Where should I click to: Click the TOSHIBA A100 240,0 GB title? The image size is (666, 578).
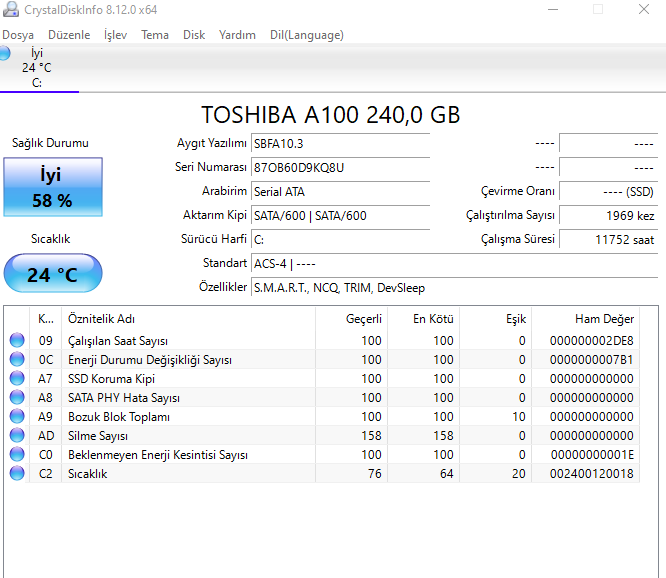pyautogui.click(x=330, y=115)
